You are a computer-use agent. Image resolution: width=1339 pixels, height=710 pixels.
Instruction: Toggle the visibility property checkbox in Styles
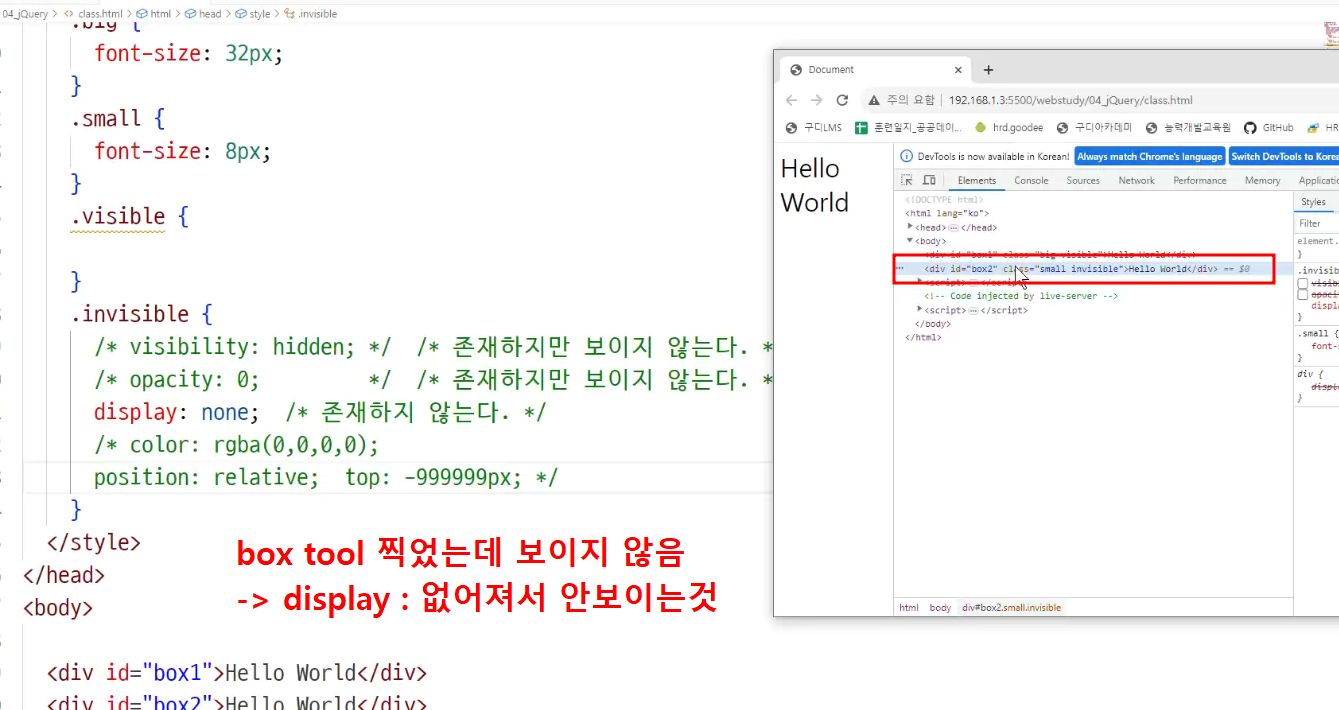[1303, 284]
